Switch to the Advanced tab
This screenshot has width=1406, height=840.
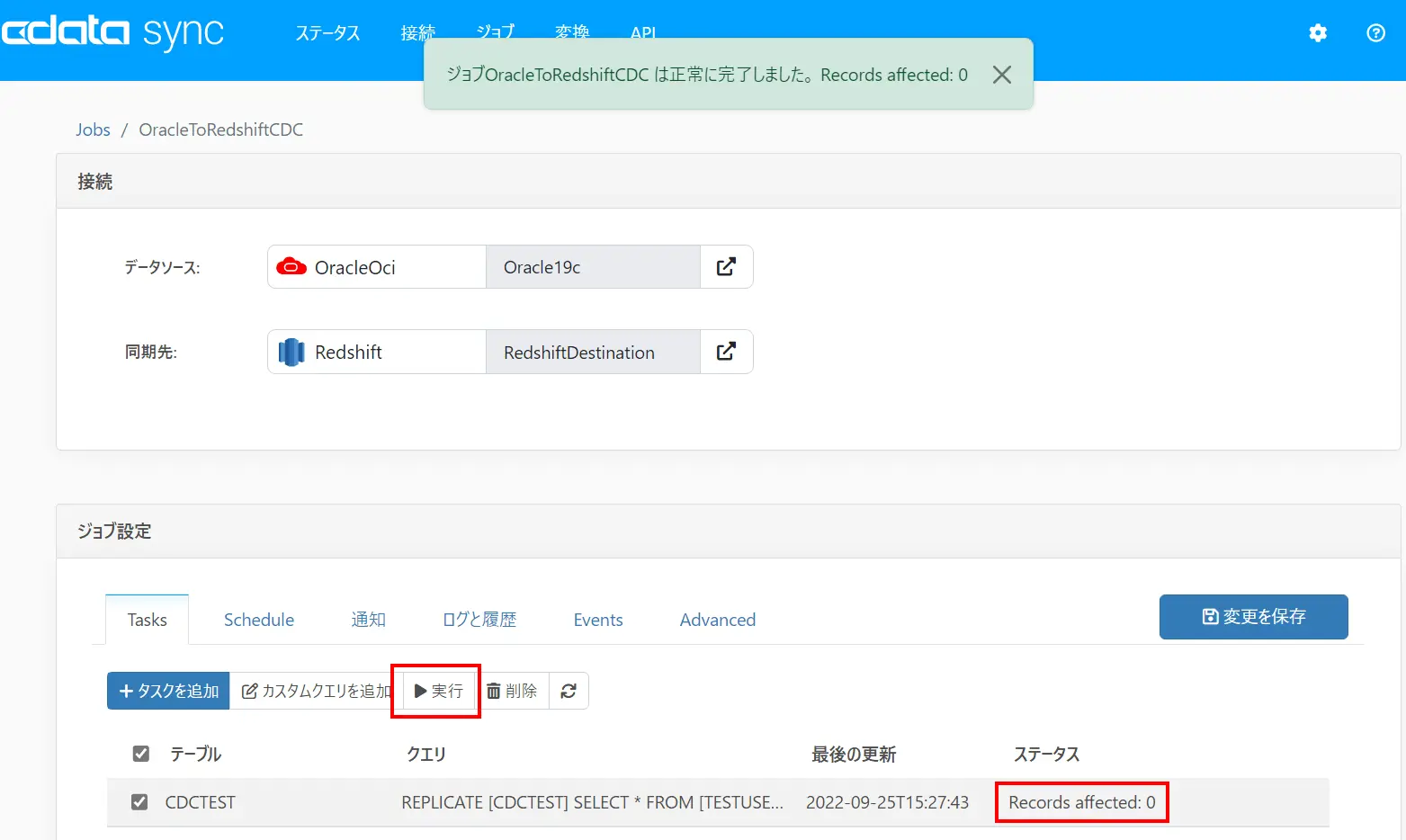(718, 620)
